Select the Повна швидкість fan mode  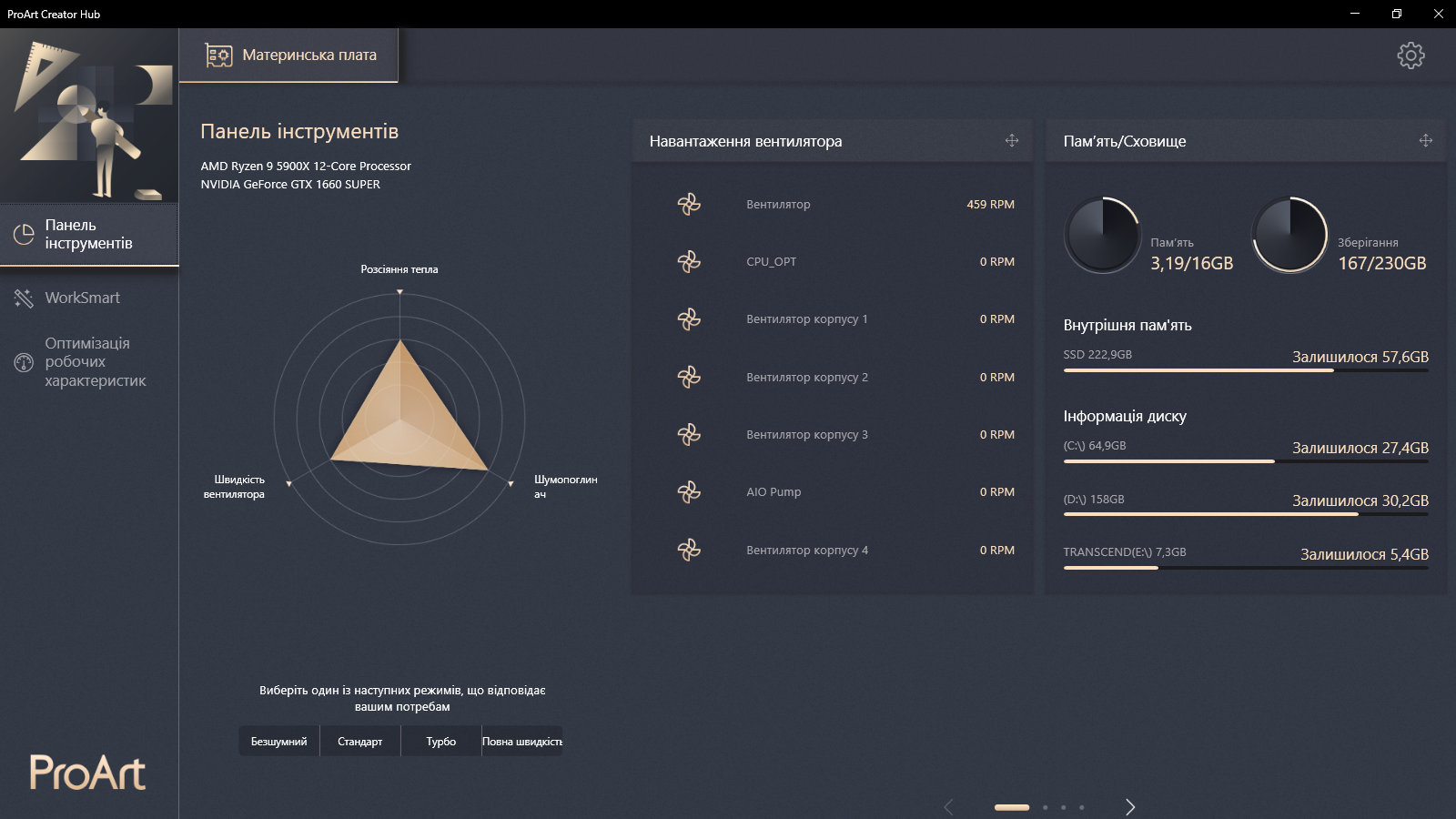point(522,742)
